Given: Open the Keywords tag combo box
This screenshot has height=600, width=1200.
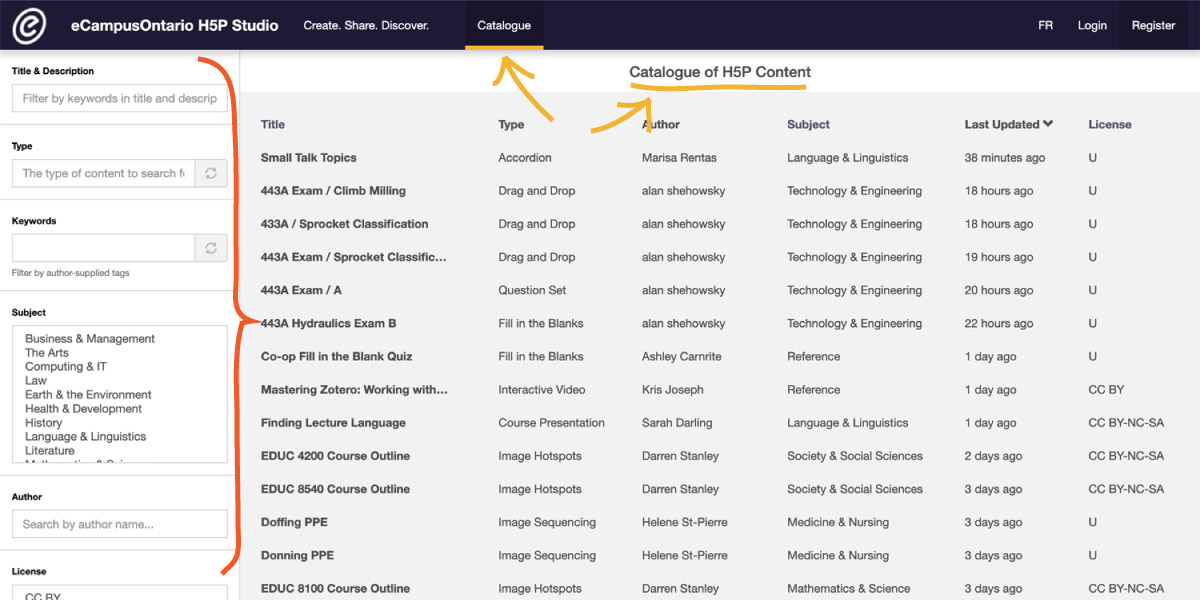Looking at the screenshot, I should (103, 248).
